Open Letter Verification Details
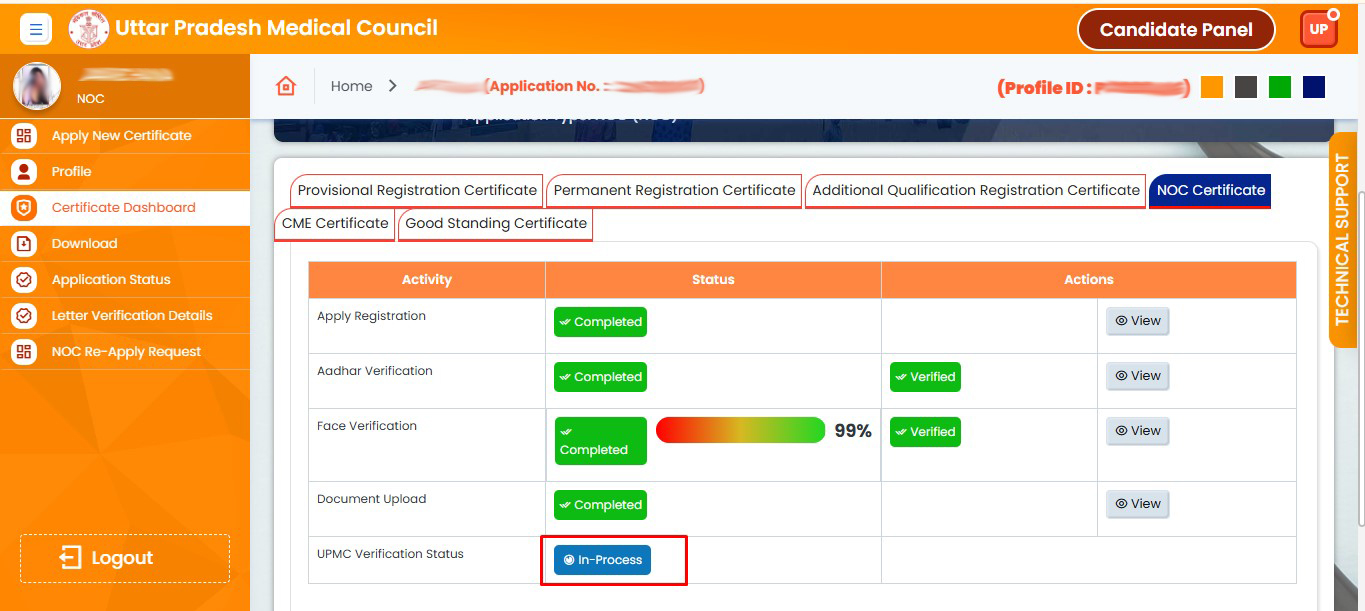The image size is (1365, 611). 131,316
